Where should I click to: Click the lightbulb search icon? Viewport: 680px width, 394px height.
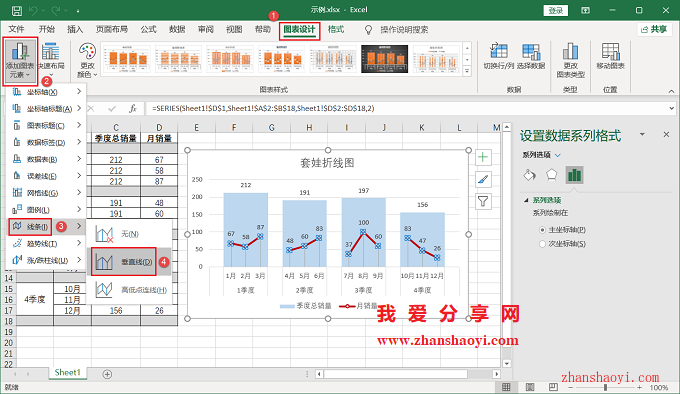368,29
